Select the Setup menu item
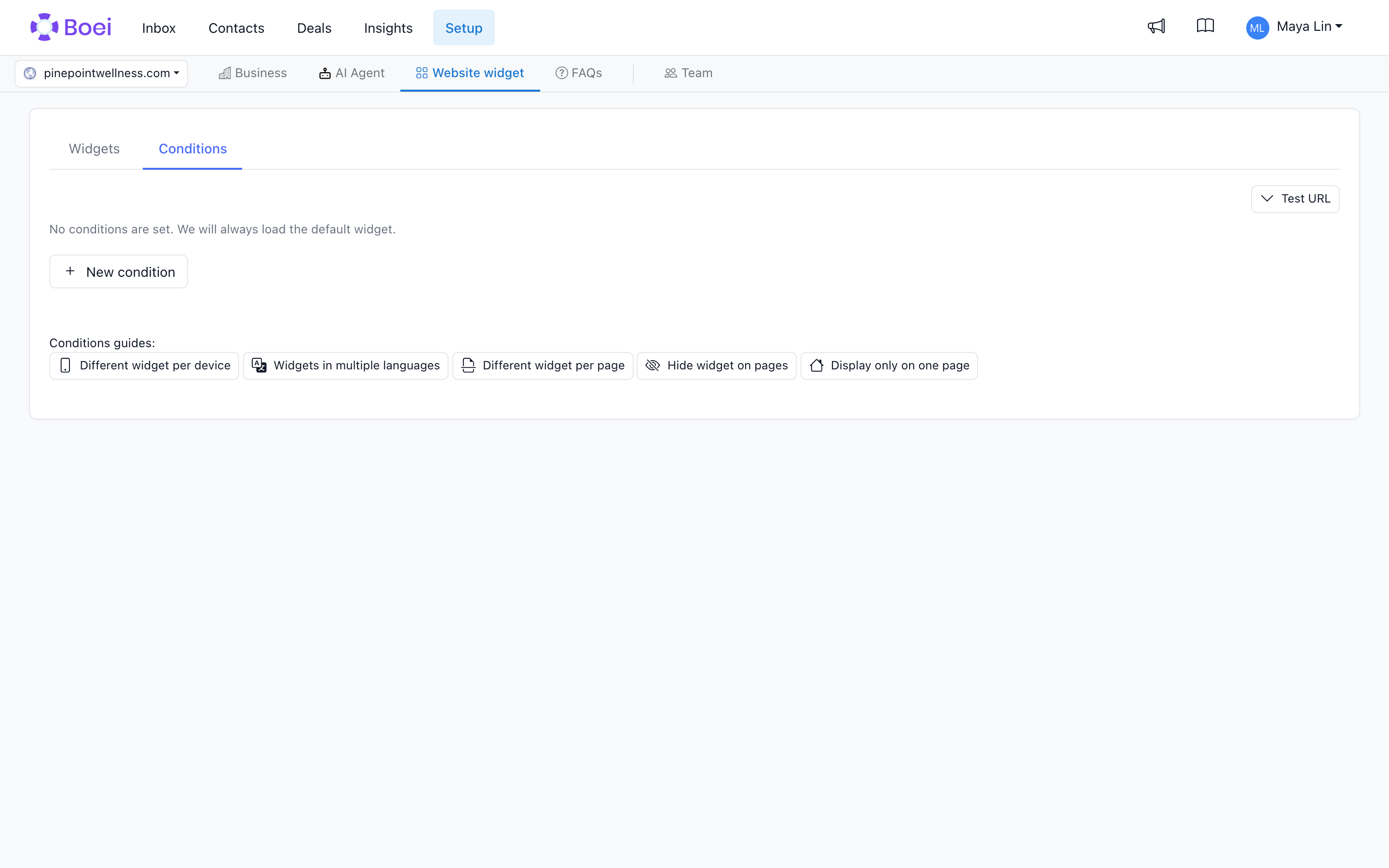Image resolution: width=1389 pixels, height=868 pixels. click(x=464, y=27)
